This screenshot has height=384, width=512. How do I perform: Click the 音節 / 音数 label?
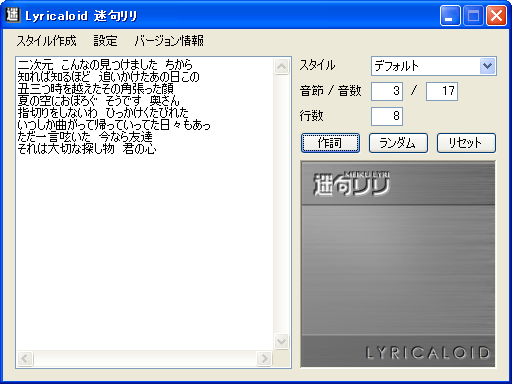pyautogui.click(x=330, y=91)
